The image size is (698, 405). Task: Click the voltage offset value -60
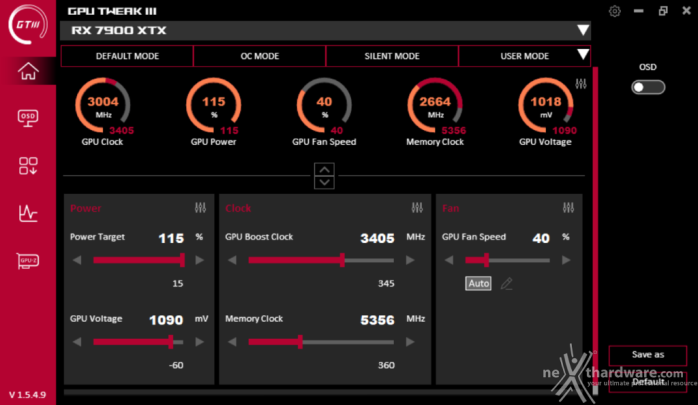[x=176, y=365]
